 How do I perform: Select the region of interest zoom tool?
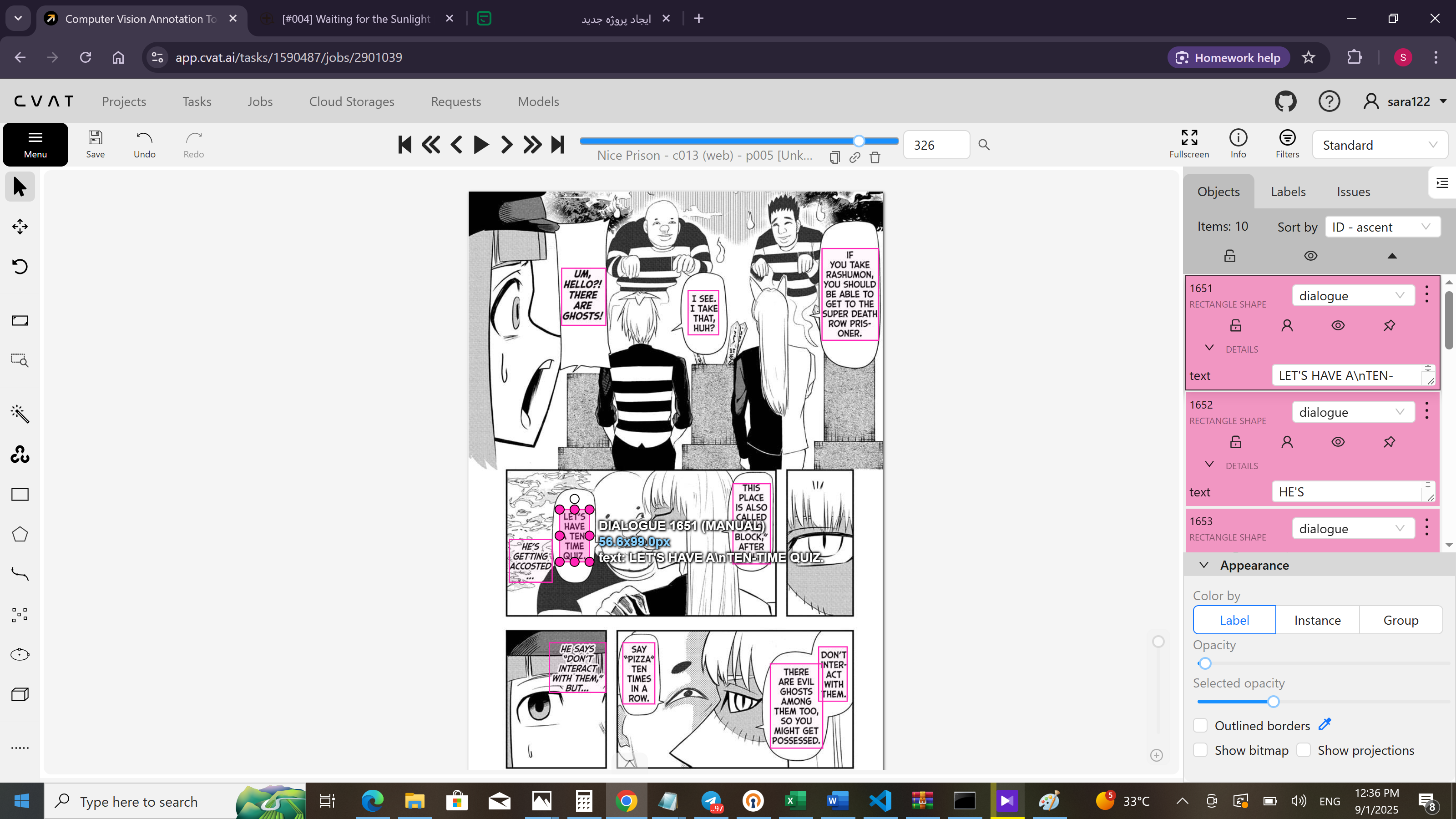tap(20, 360)
